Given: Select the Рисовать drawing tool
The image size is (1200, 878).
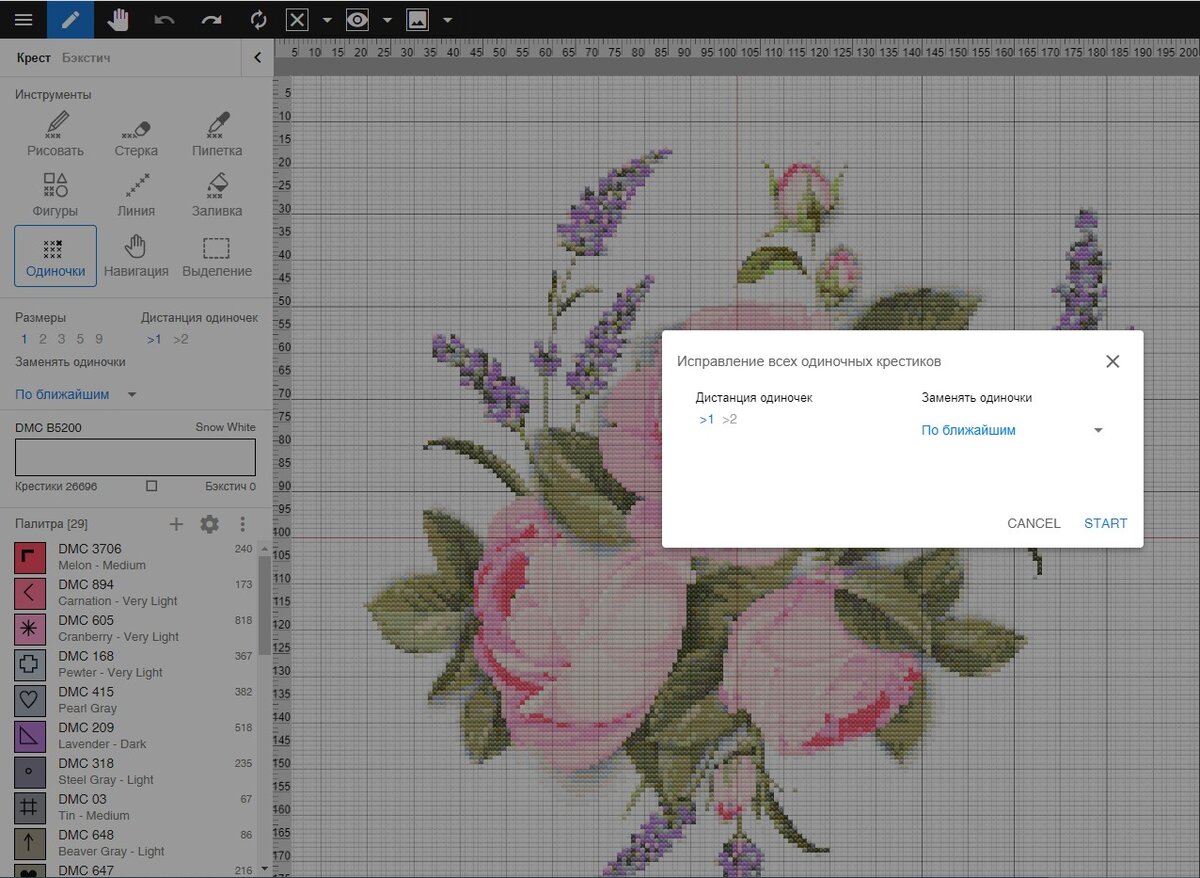Looking at the screenshot, I should pyautogui.click(x=55, y=135).
